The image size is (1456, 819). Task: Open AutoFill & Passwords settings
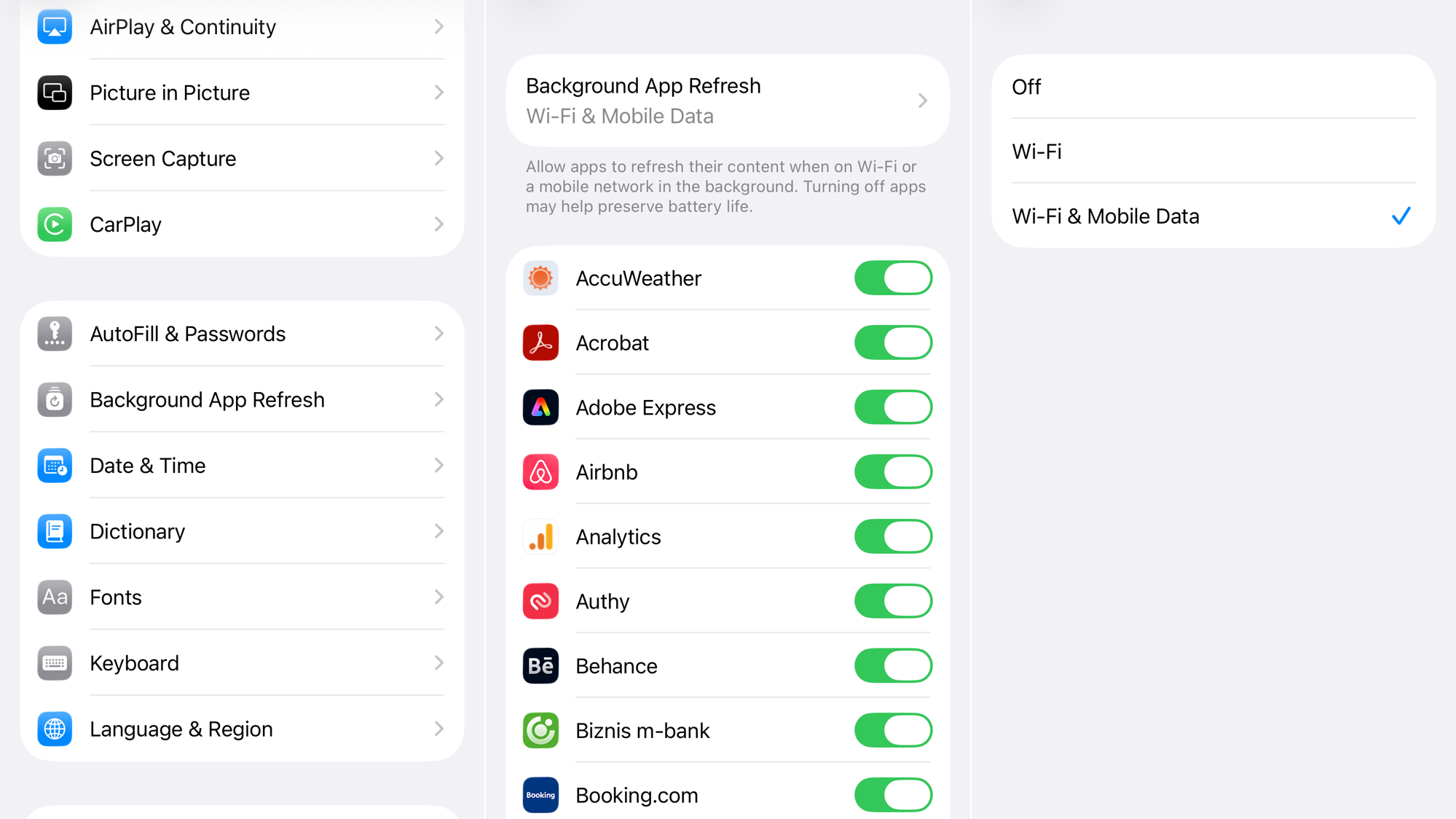tap(241, 334)
